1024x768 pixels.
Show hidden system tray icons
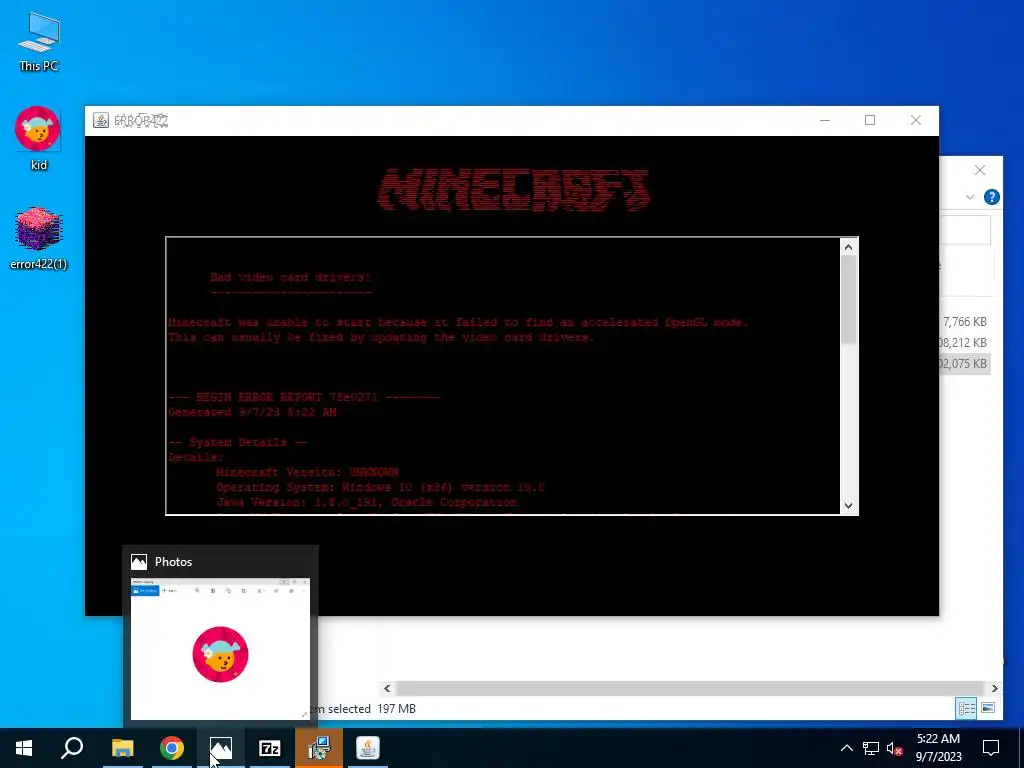coord(846,748)
